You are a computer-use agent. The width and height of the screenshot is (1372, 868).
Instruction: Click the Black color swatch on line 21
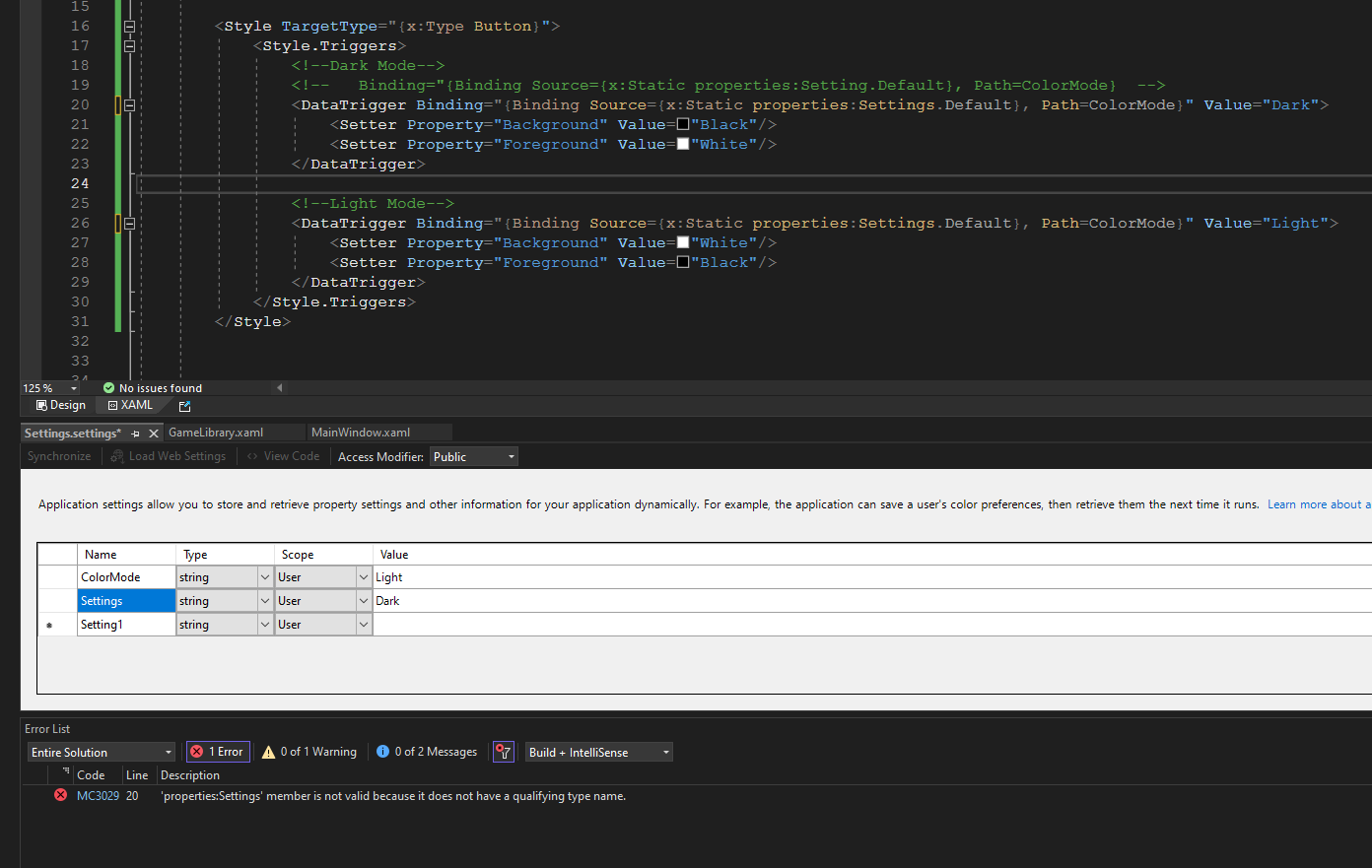683,125
